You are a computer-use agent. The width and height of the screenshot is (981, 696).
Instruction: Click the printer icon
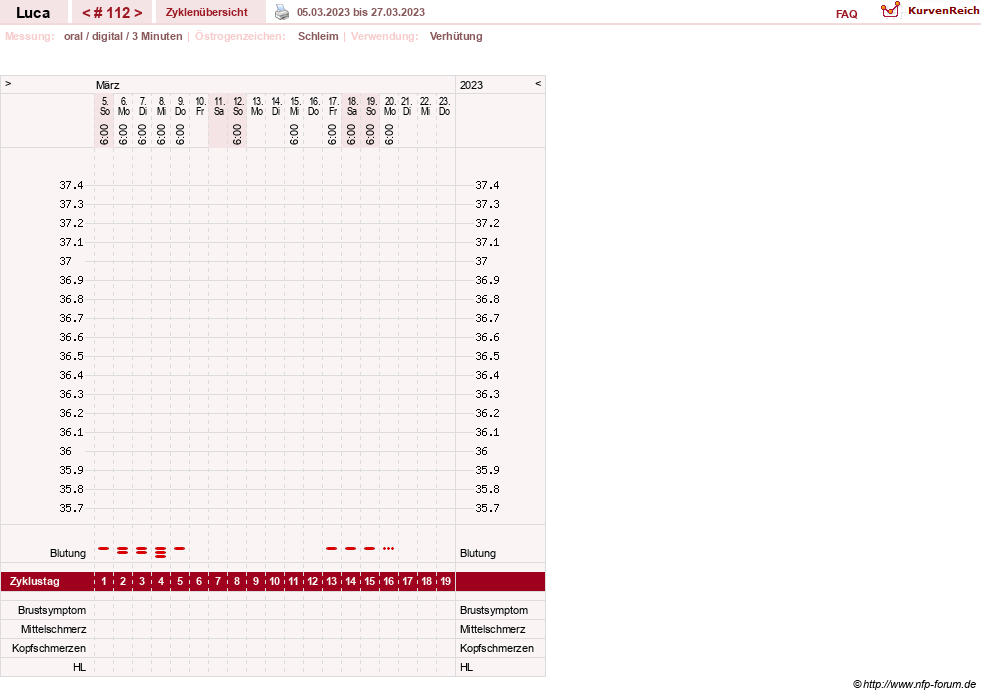pyautogui.click(x=282, y=12)
